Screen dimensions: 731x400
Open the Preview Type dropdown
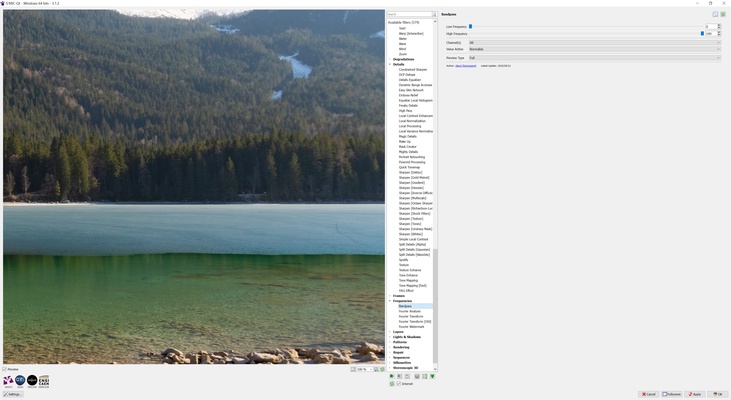594,58
